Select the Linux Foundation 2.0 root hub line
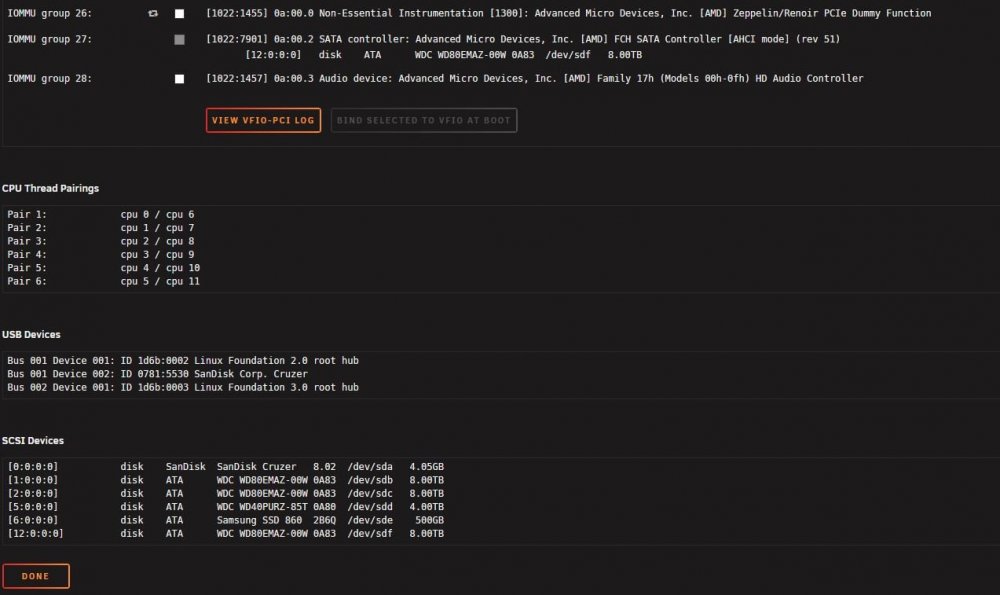1000x595 pixels. [x=183, y=360]
